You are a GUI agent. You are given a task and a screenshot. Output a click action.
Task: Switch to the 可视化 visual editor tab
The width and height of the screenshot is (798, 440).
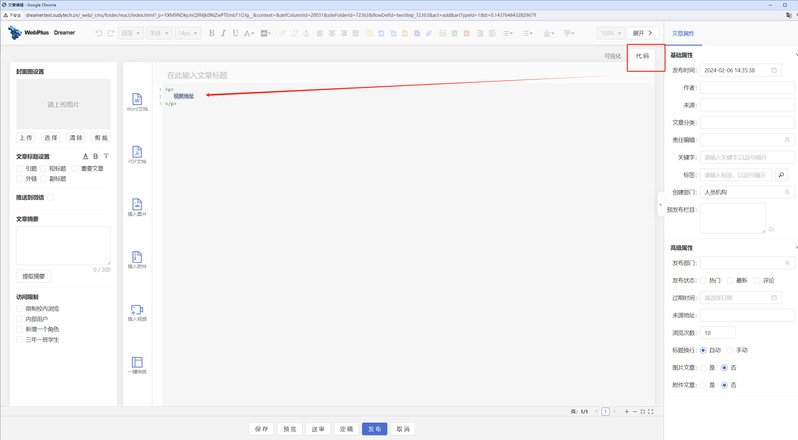[x=612, y=56]
